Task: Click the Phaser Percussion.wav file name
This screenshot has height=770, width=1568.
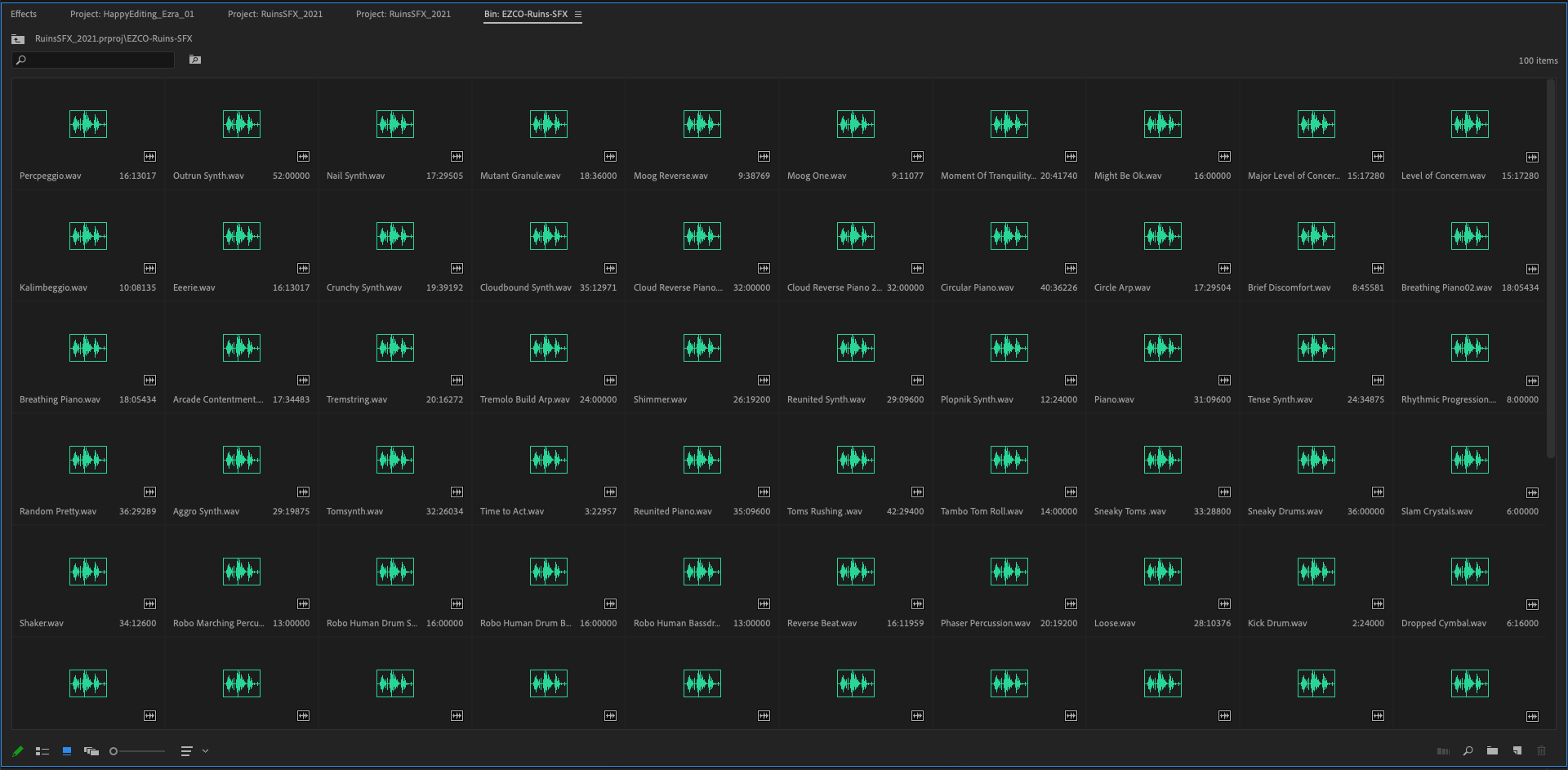Action: click(x=986, y=623)
